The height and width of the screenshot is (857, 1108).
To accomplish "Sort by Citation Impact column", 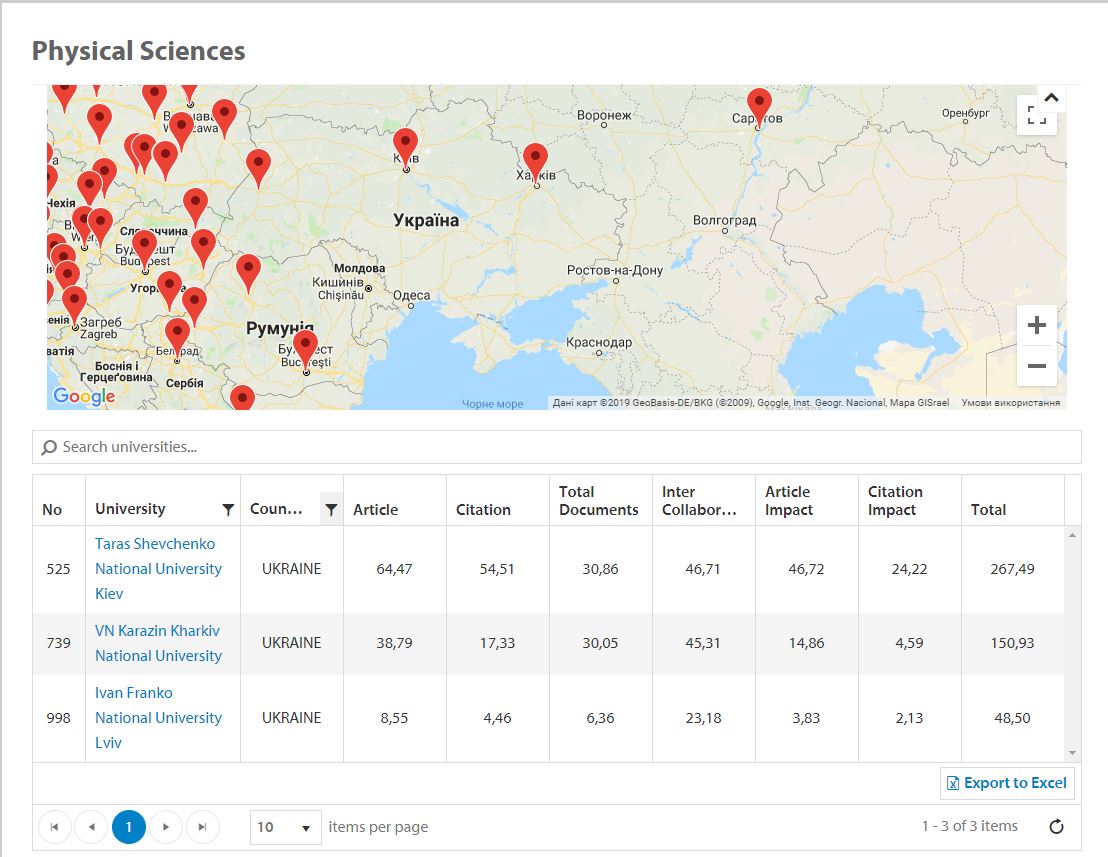I will pos(895,500).
